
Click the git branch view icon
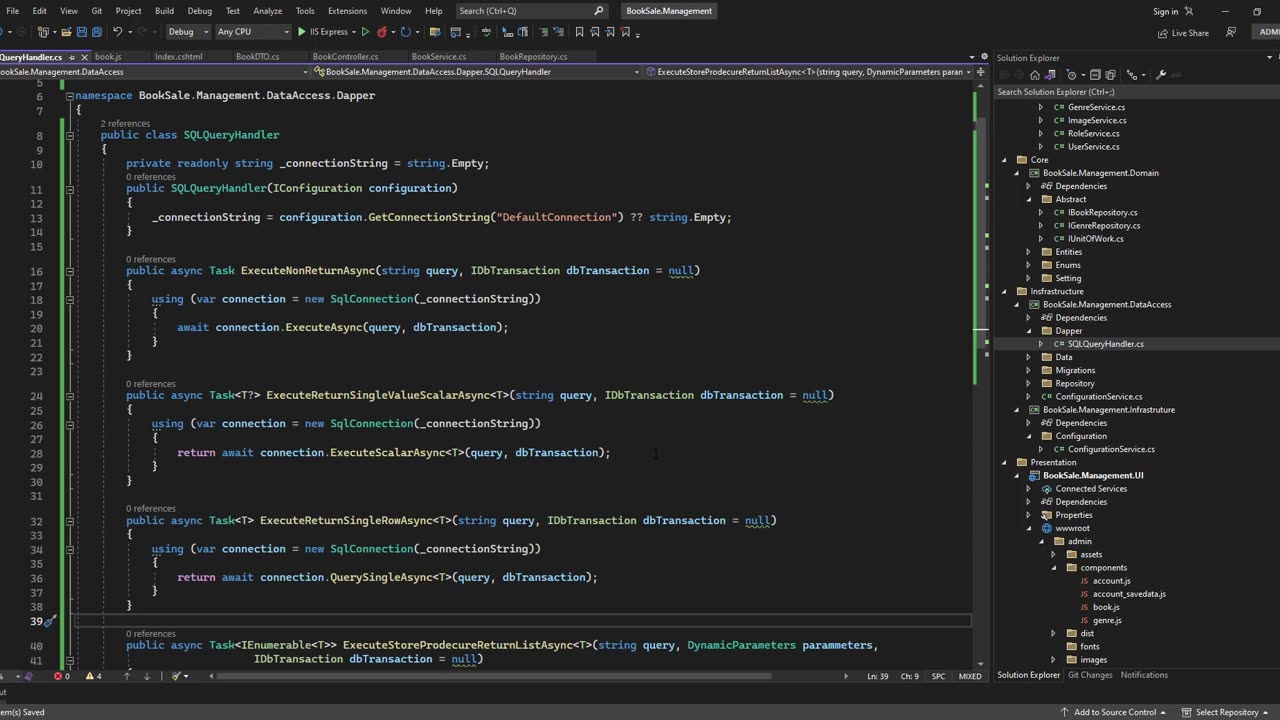(1133, 75)
